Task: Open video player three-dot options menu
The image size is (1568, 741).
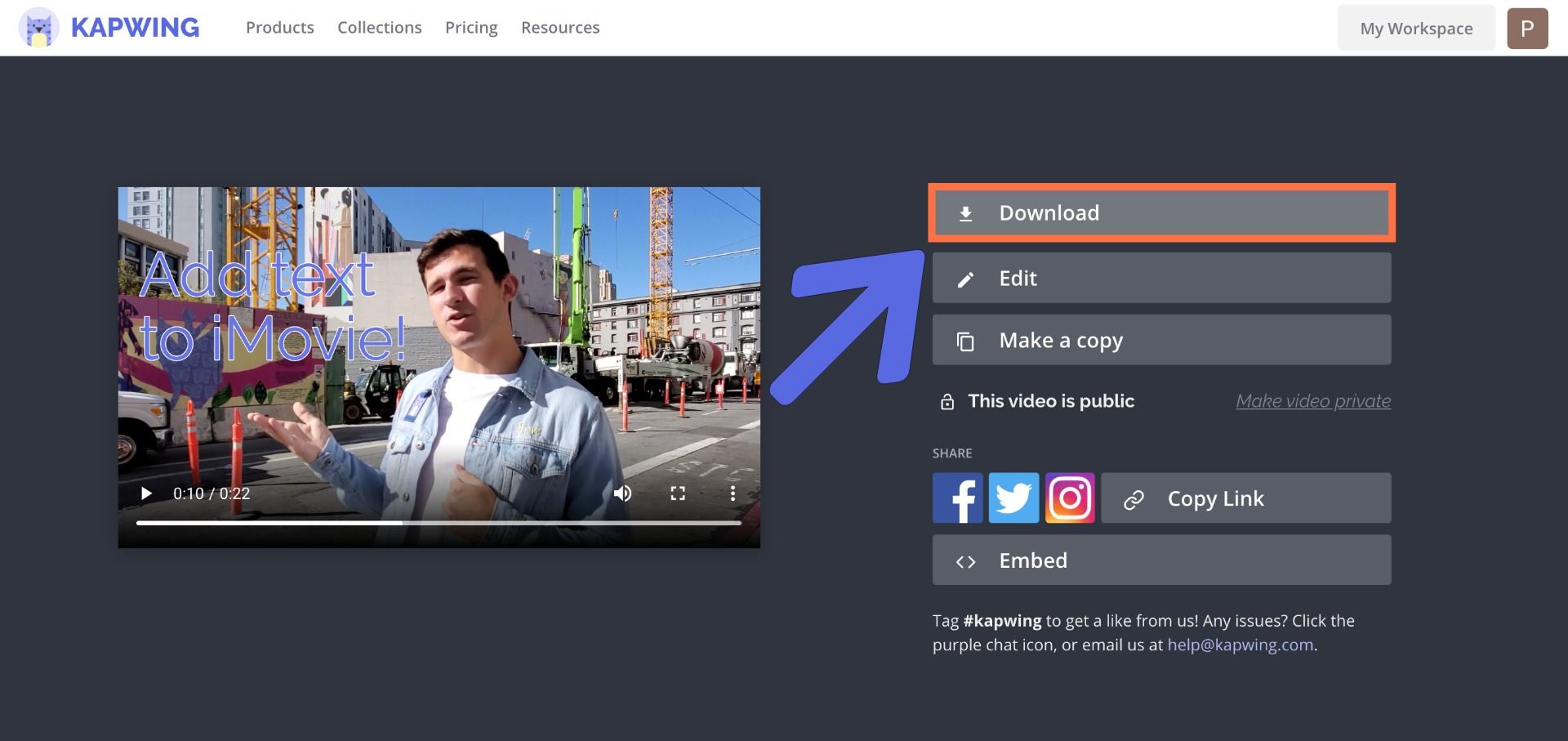Action: [x=733, y=493]
